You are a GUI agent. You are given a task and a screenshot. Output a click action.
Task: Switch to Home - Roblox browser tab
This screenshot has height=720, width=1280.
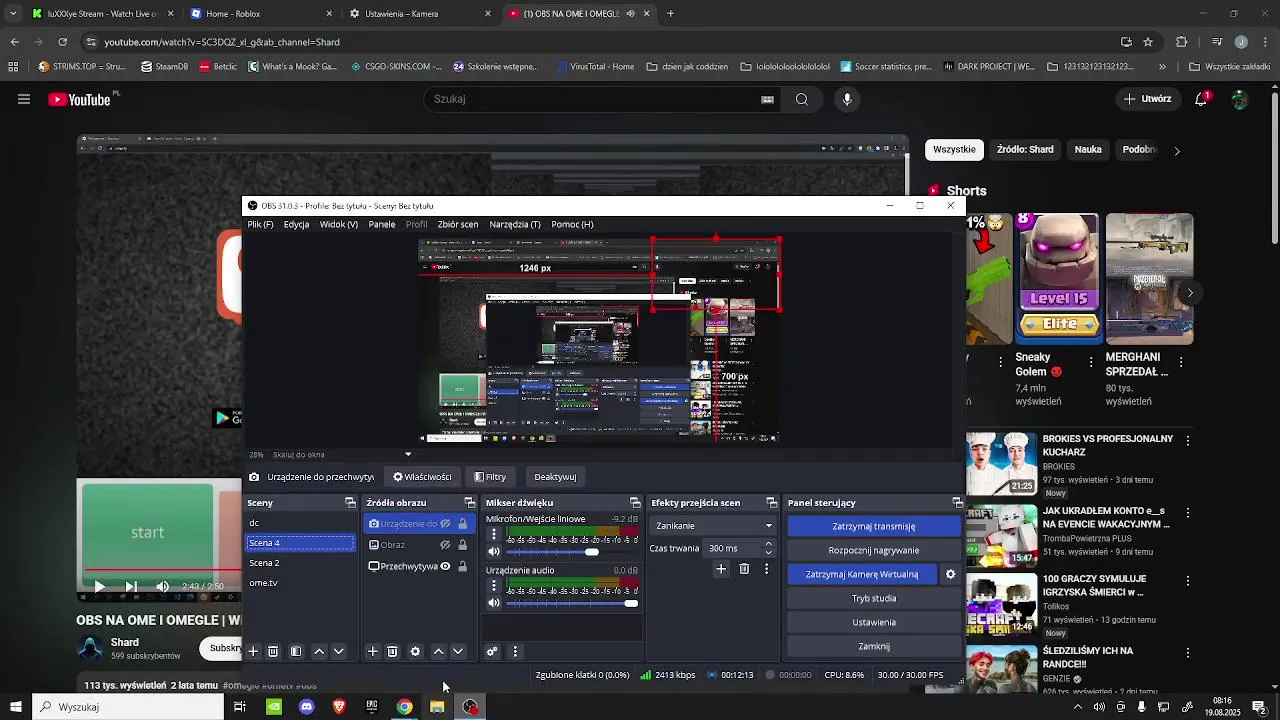tap(260, 14)
